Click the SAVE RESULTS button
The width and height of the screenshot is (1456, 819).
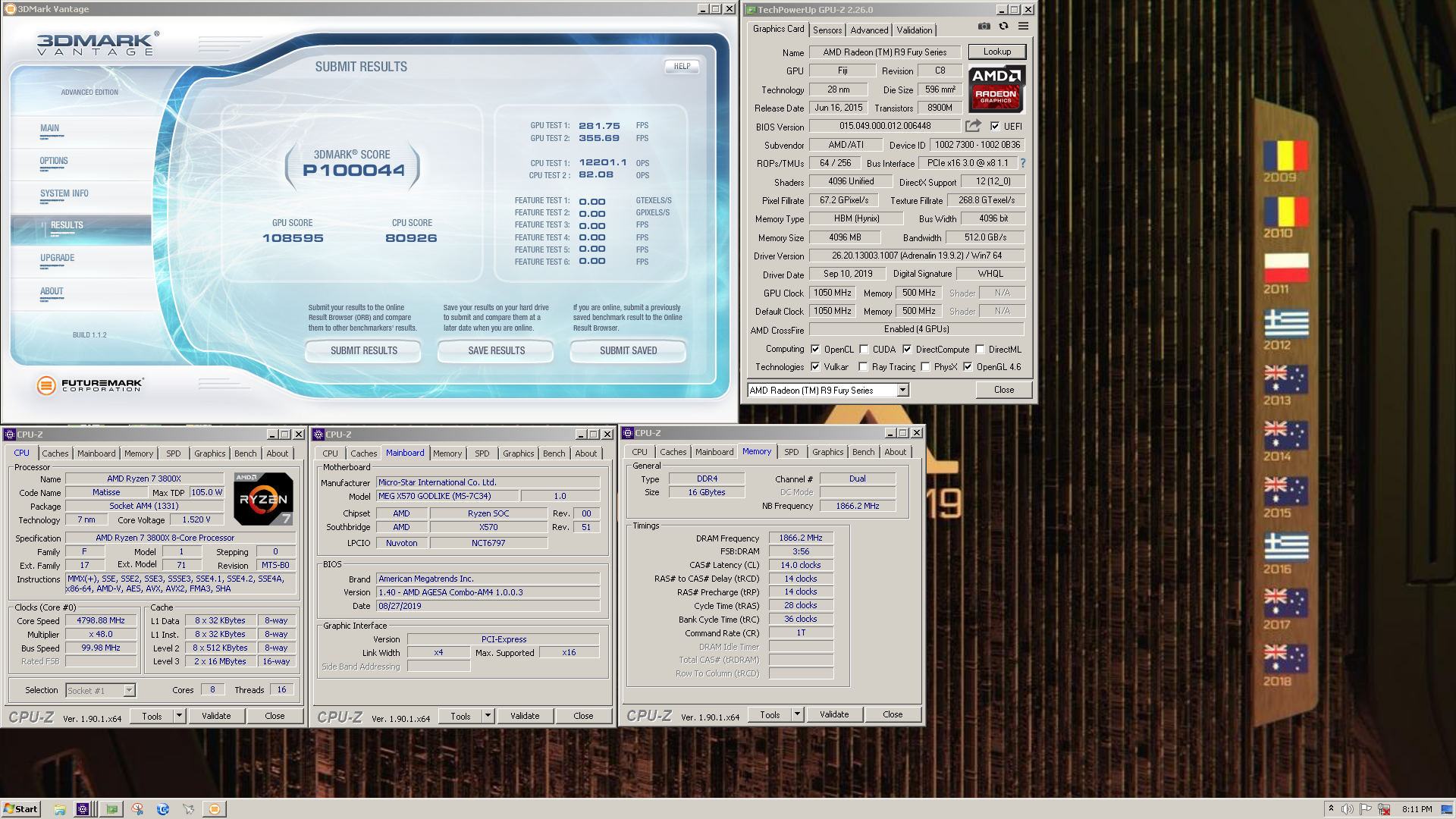pos(496,351)
